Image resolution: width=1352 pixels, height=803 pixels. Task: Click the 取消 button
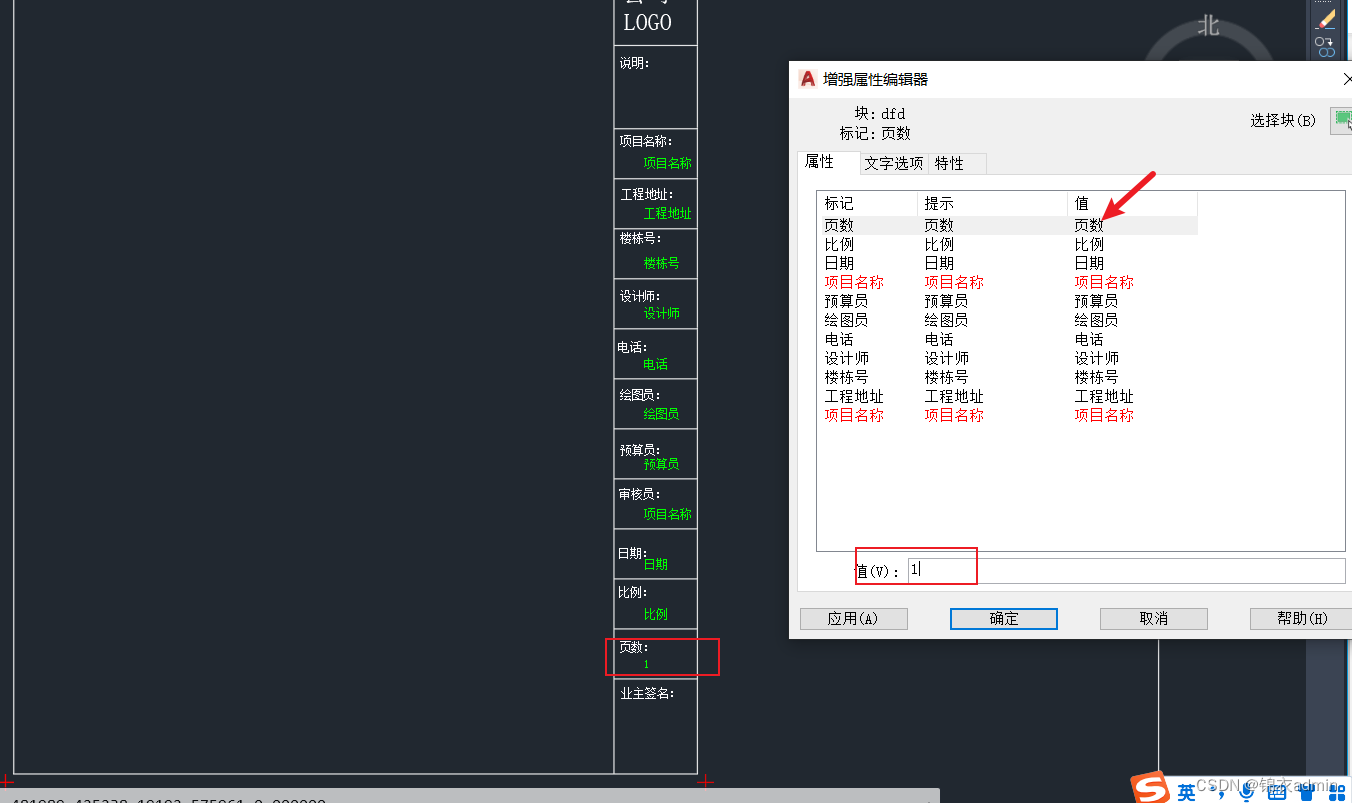click(1153, 619)
